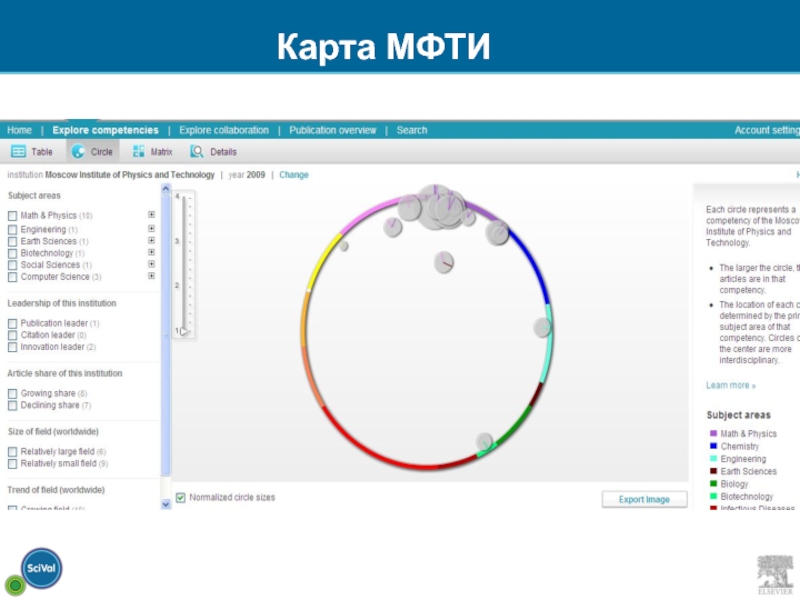Click the Moscow Institute of Physics and Technology name

point(130,174)
